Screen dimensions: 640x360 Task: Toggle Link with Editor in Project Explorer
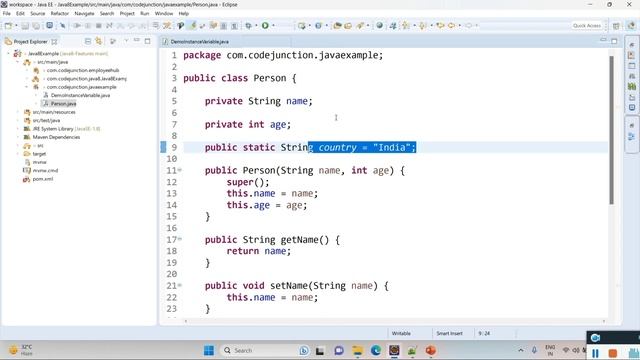point(98,41)
